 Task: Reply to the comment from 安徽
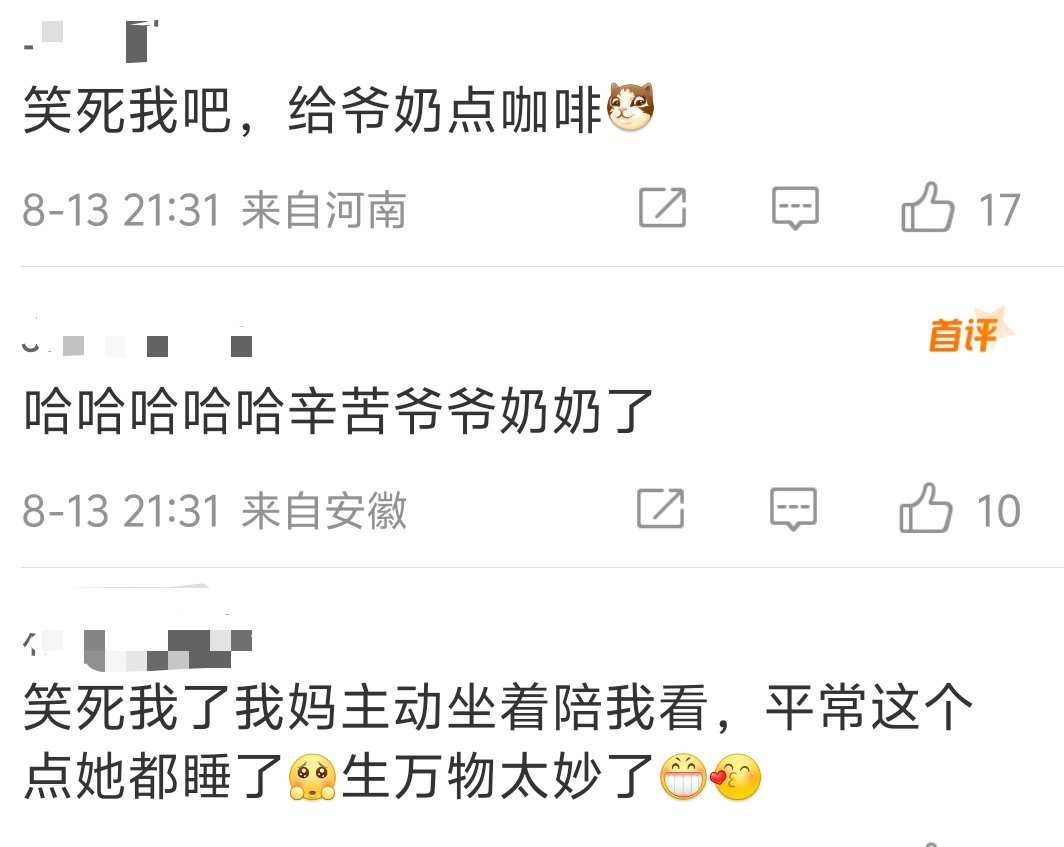793,508
